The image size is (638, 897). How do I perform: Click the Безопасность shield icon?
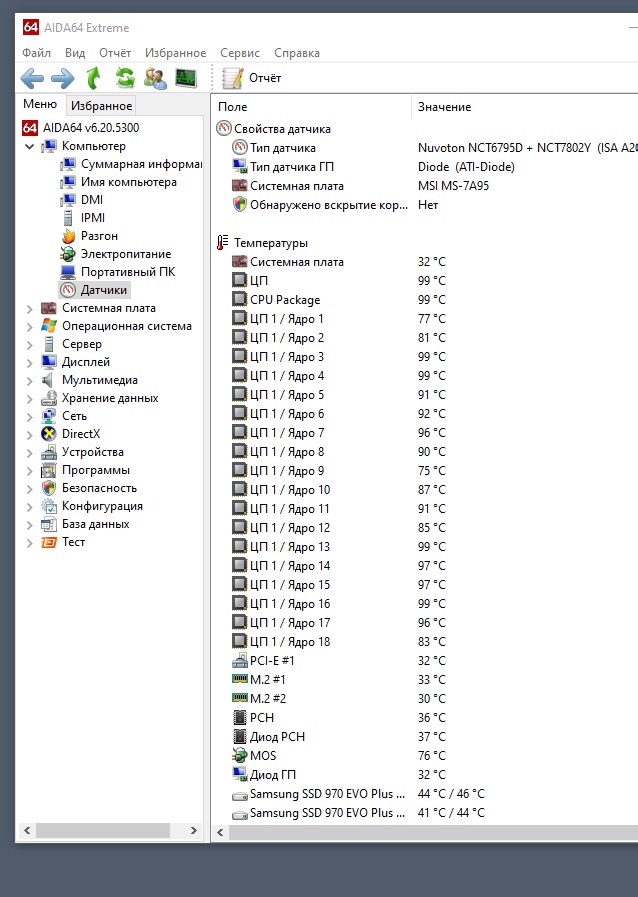(x=49, y=488)
